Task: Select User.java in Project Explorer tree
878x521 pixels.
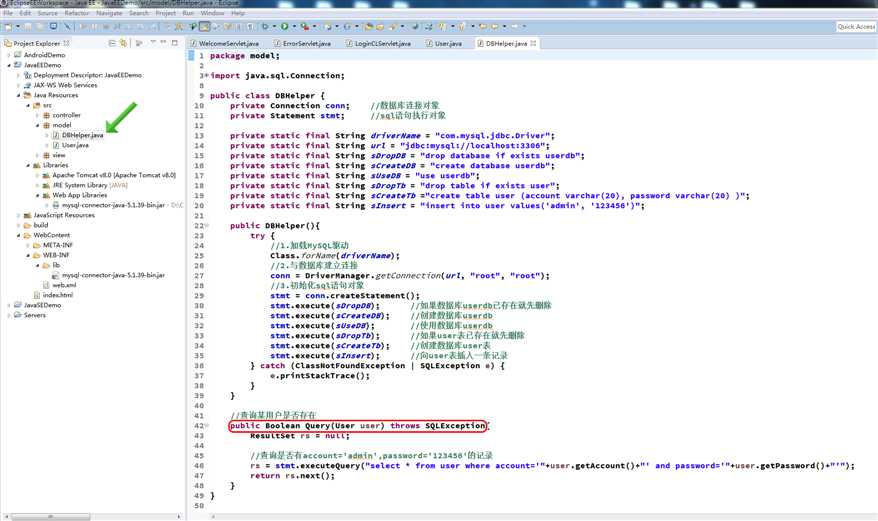Action: [75, 145]
